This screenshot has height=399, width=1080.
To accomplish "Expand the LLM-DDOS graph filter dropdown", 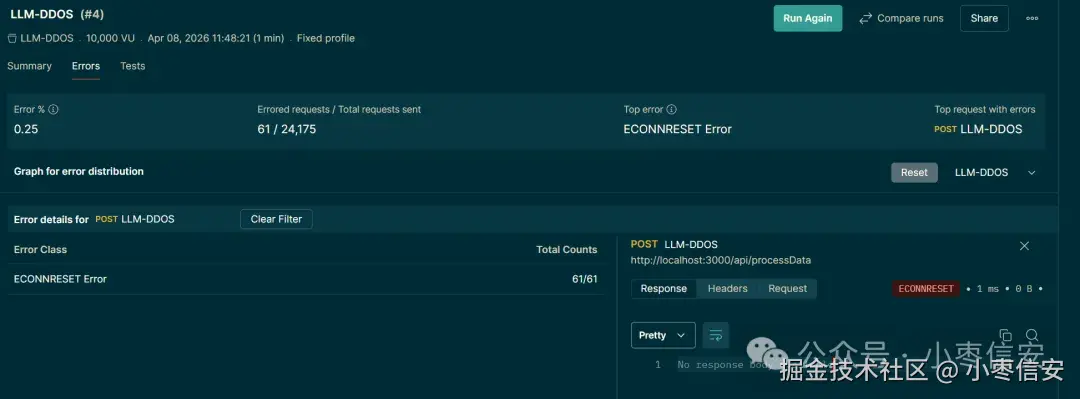I will [995, 172].
